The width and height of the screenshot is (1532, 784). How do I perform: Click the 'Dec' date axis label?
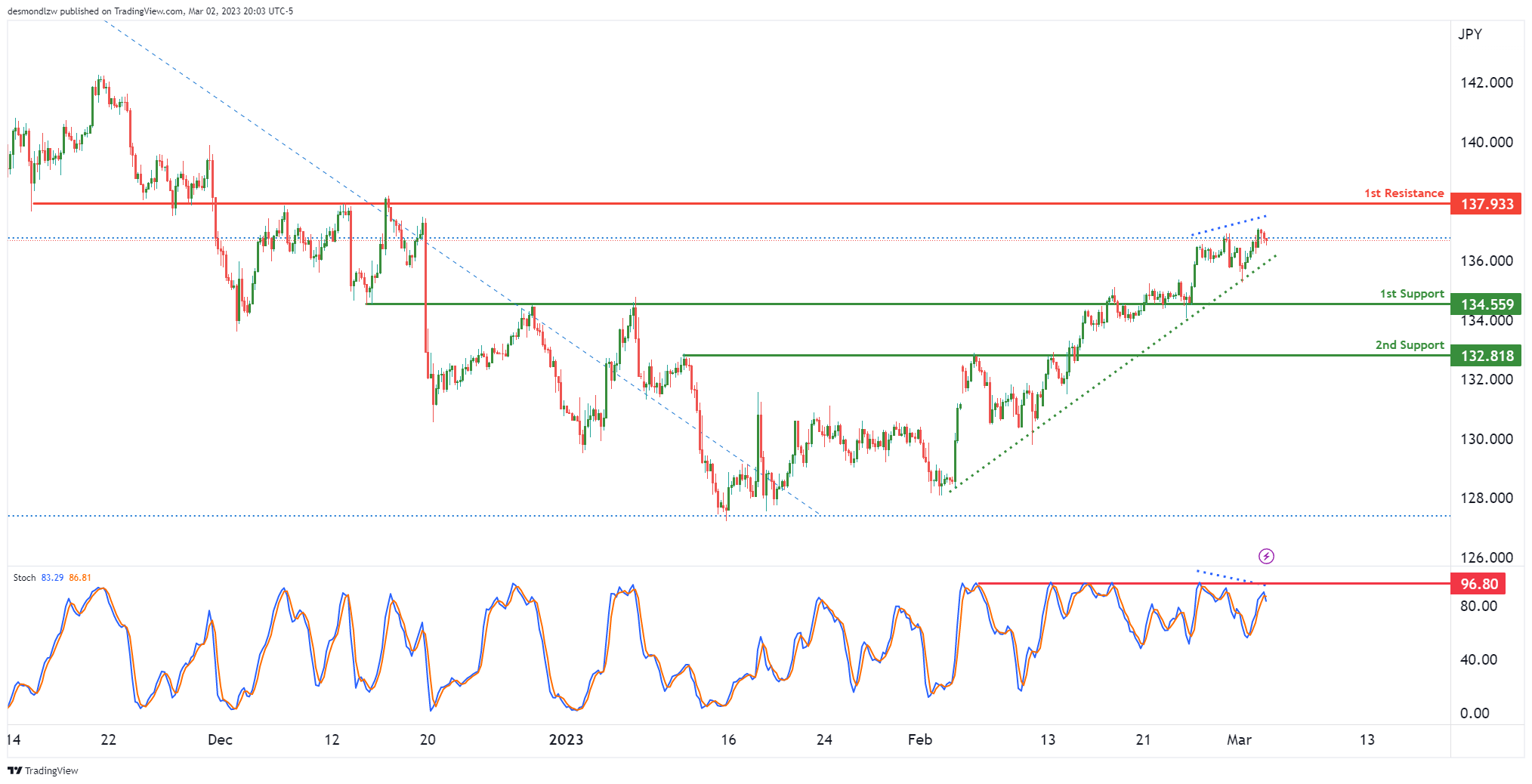click(220, 739)
